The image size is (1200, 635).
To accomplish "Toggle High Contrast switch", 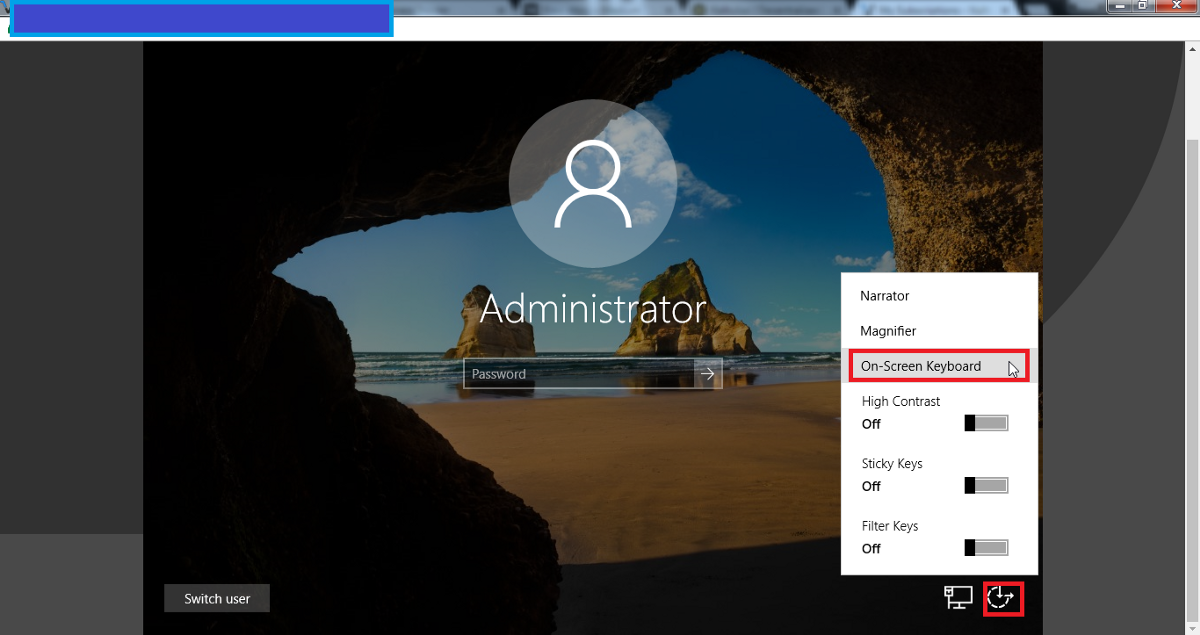I will tap(986, 423).
